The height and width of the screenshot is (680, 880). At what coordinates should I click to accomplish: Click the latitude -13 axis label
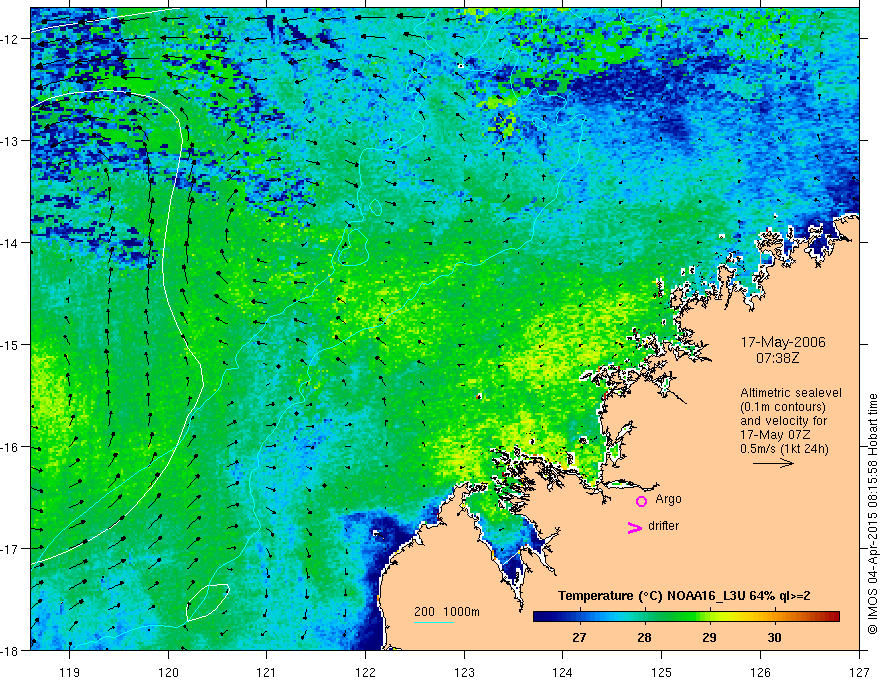(11, 141)
